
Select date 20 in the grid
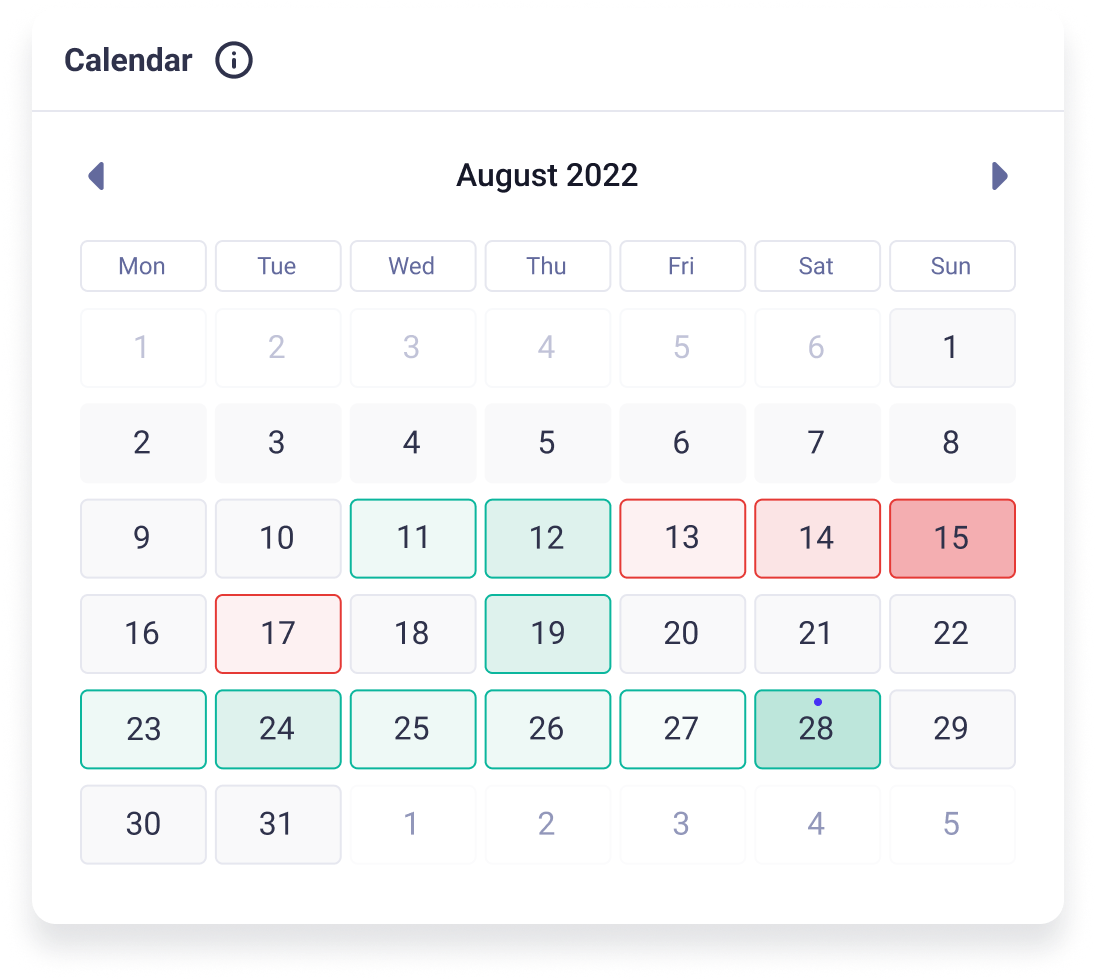click(682, 634)
